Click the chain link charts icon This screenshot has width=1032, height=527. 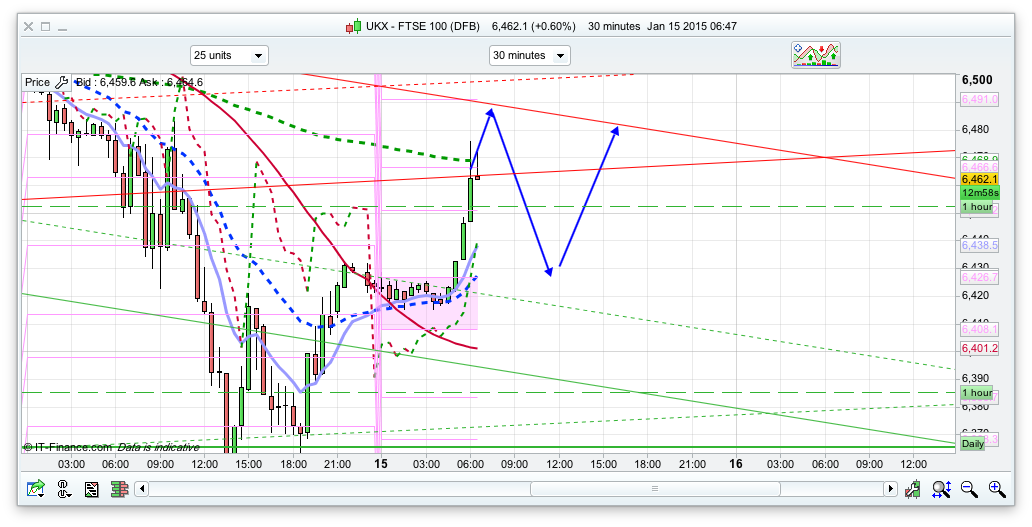click(64, 489)
